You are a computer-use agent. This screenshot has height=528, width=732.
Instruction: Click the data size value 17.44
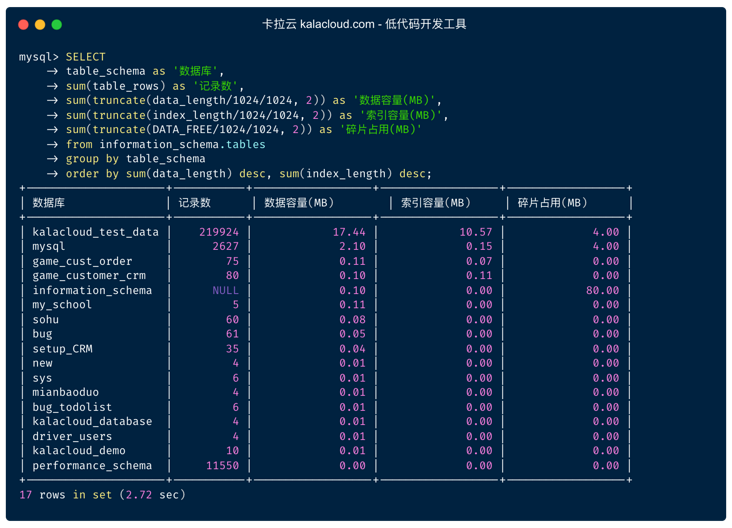(x=349, y=232)
